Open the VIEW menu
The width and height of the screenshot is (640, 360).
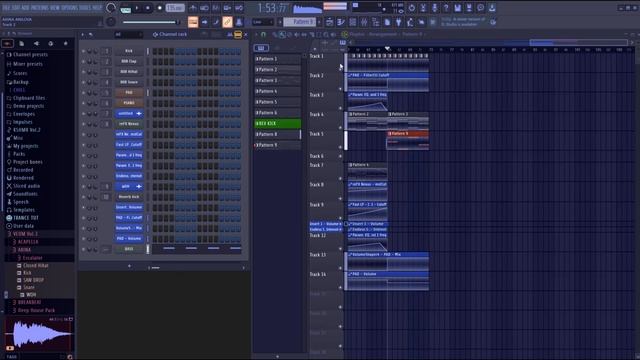(56, 8)
